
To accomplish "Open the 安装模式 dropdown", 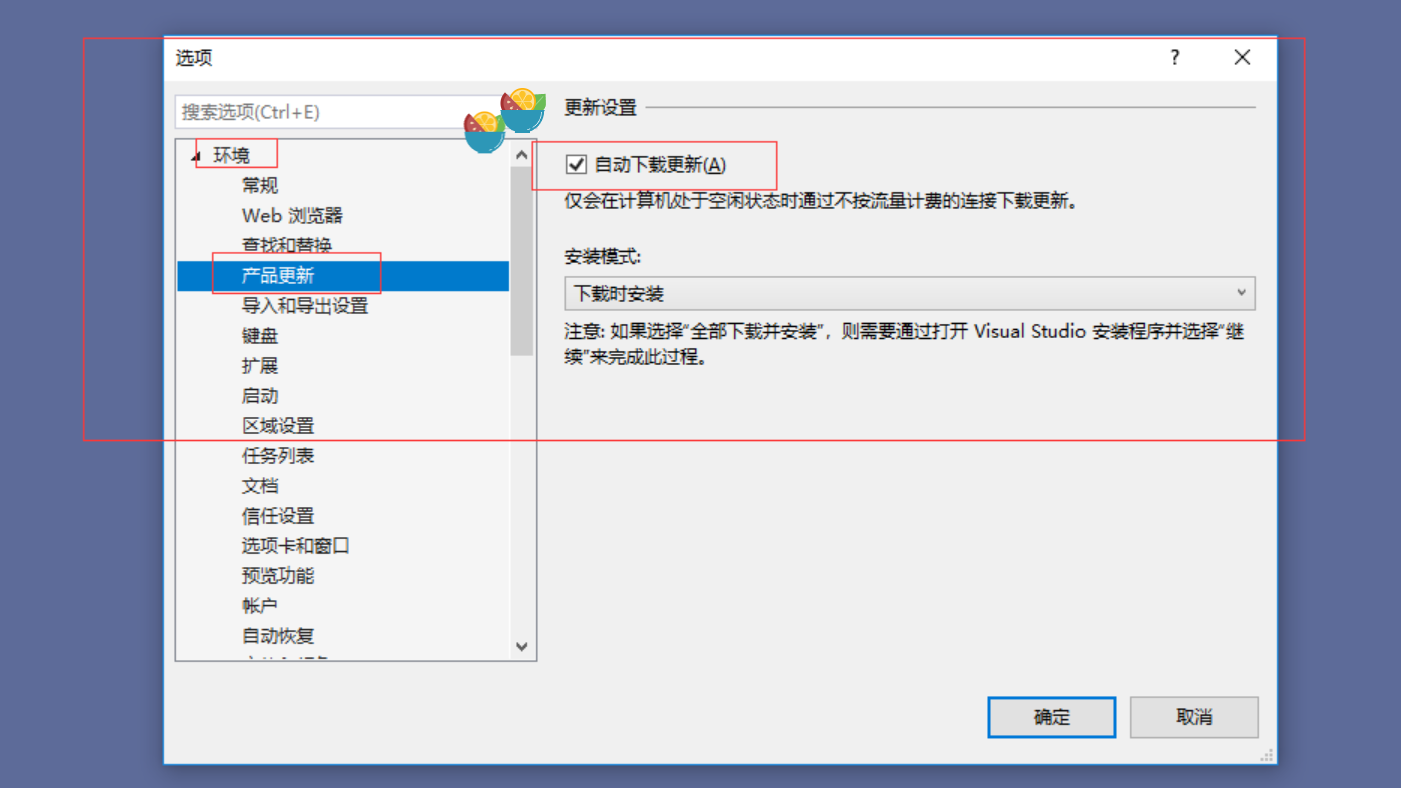I will 909,293.
